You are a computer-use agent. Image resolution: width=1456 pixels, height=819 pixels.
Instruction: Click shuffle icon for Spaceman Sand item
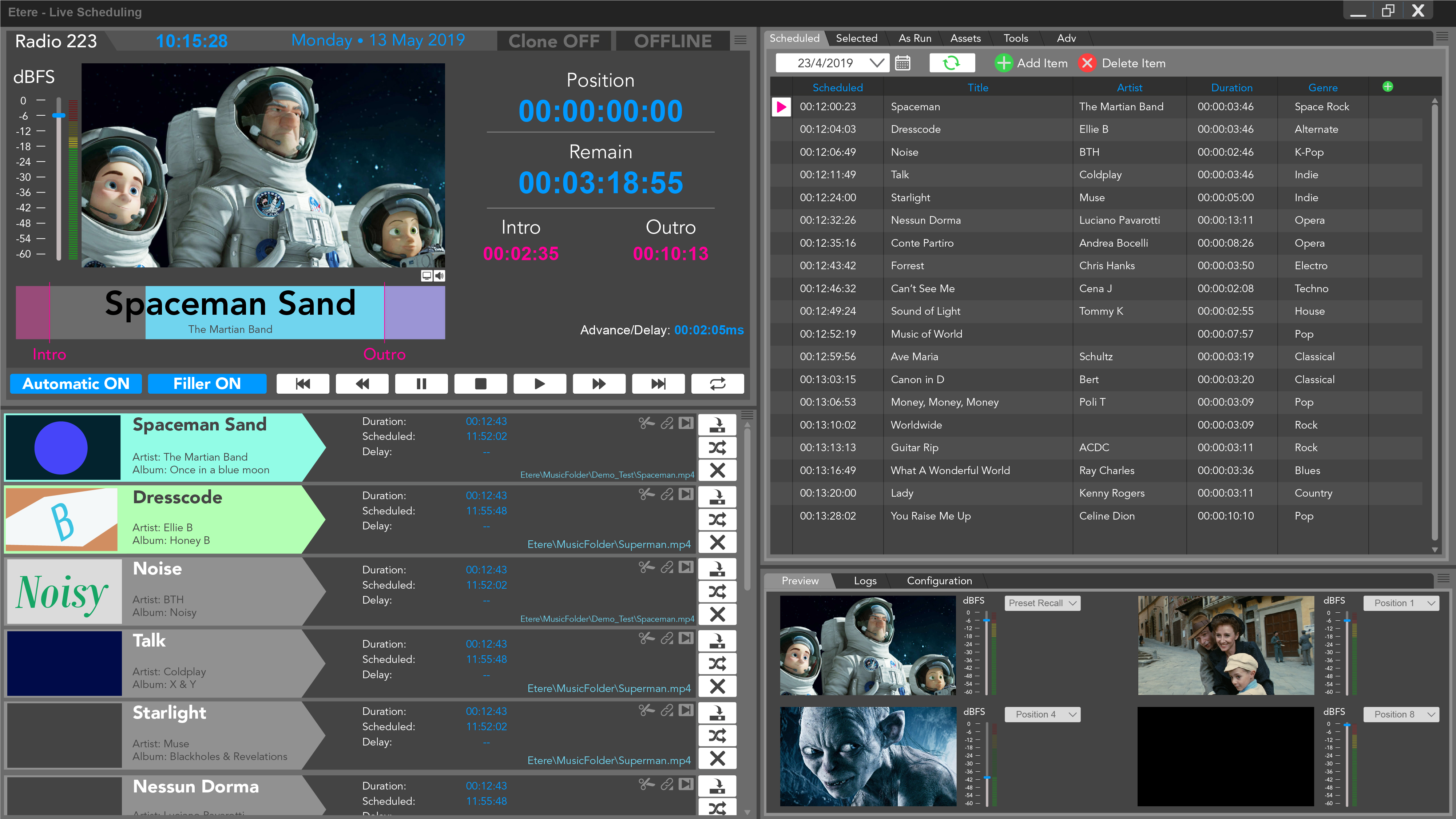coord(717,448)
